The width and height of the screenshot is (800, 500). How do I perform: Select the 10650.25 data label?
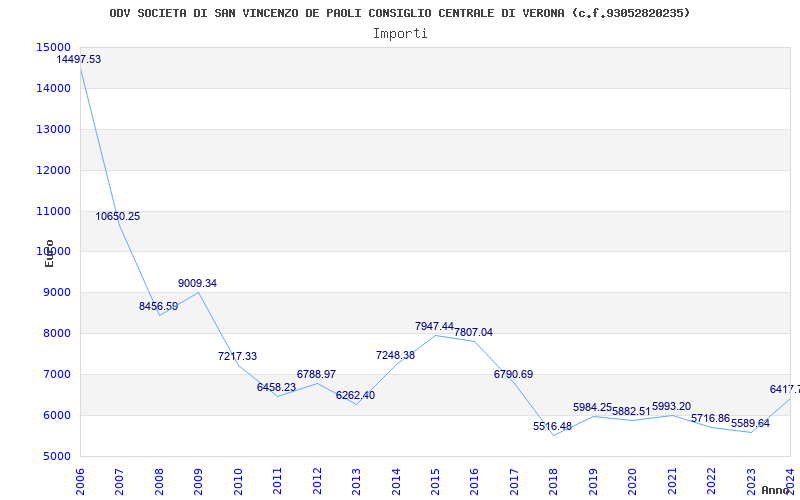tap(117, 216)
